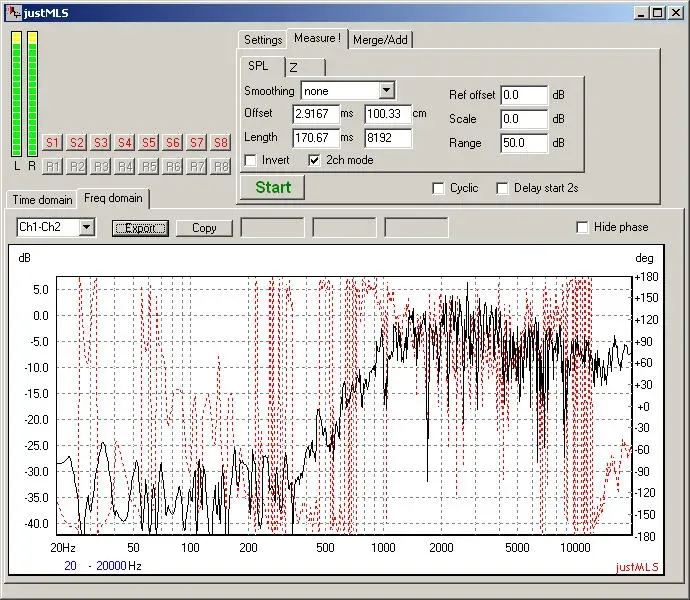Click the right (R) input level meter

32,94
